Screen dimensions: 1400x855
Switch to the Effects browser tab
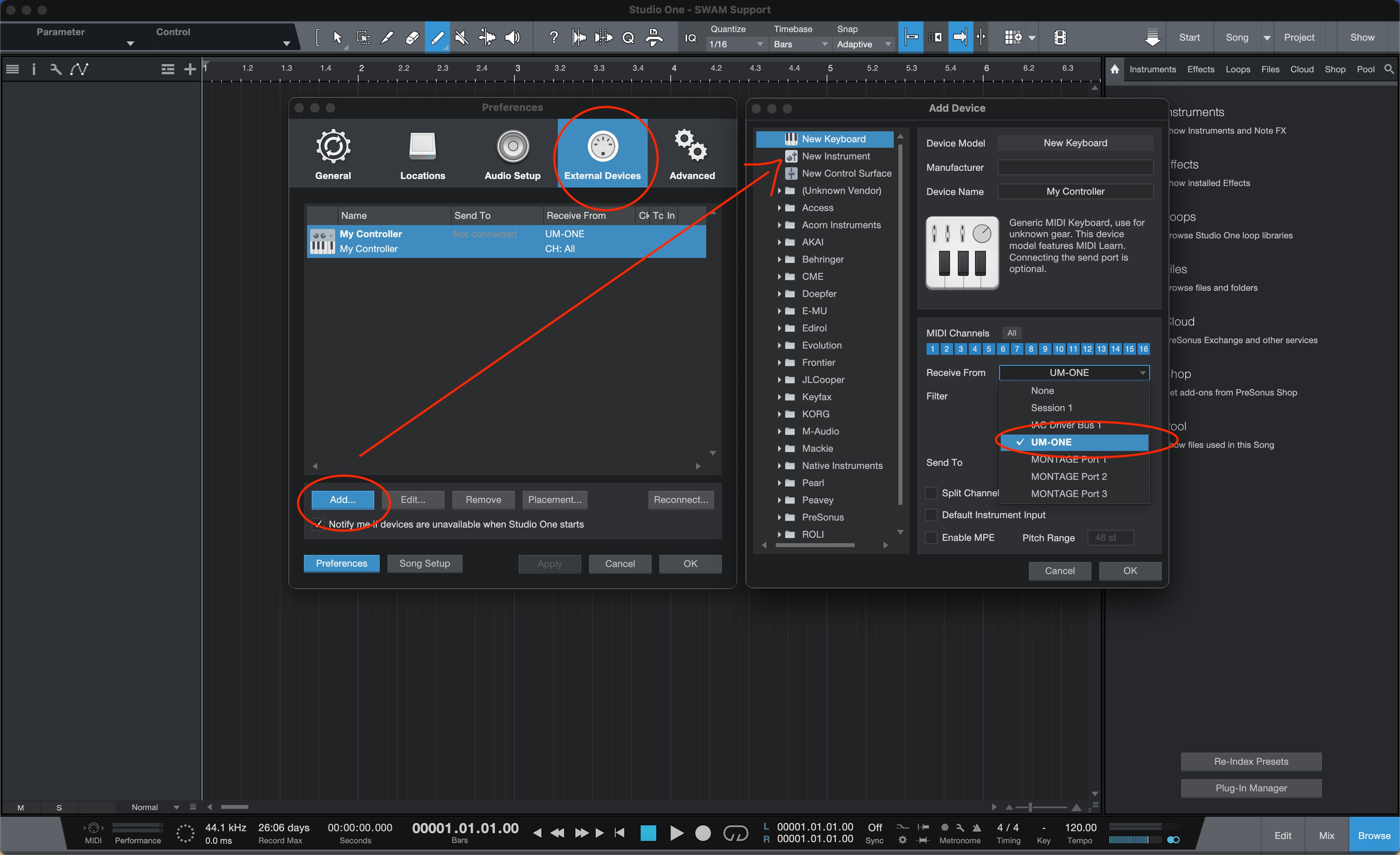1200,69
